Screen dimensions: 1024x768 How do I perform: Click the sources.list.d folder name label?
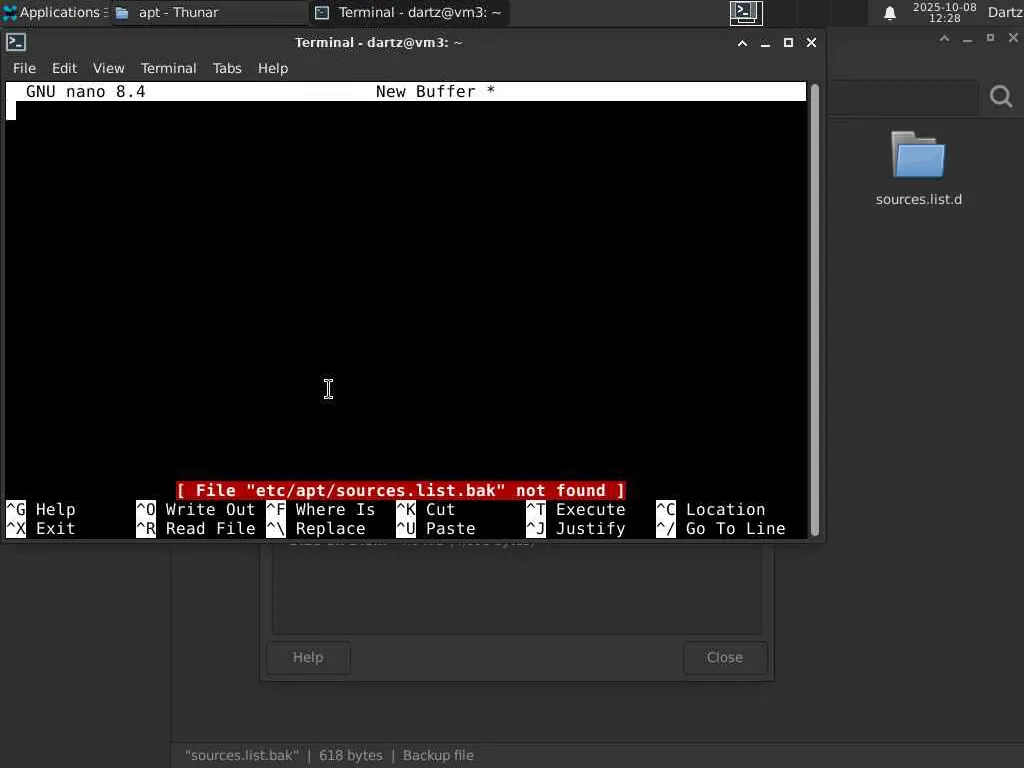coord(918,199)
